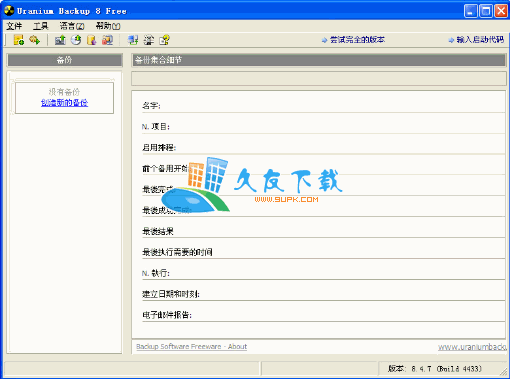Click version text 8.4.7 (Build 4433)
The width and height of the screenshot is (510, 379).
click(x=447, y=369)
